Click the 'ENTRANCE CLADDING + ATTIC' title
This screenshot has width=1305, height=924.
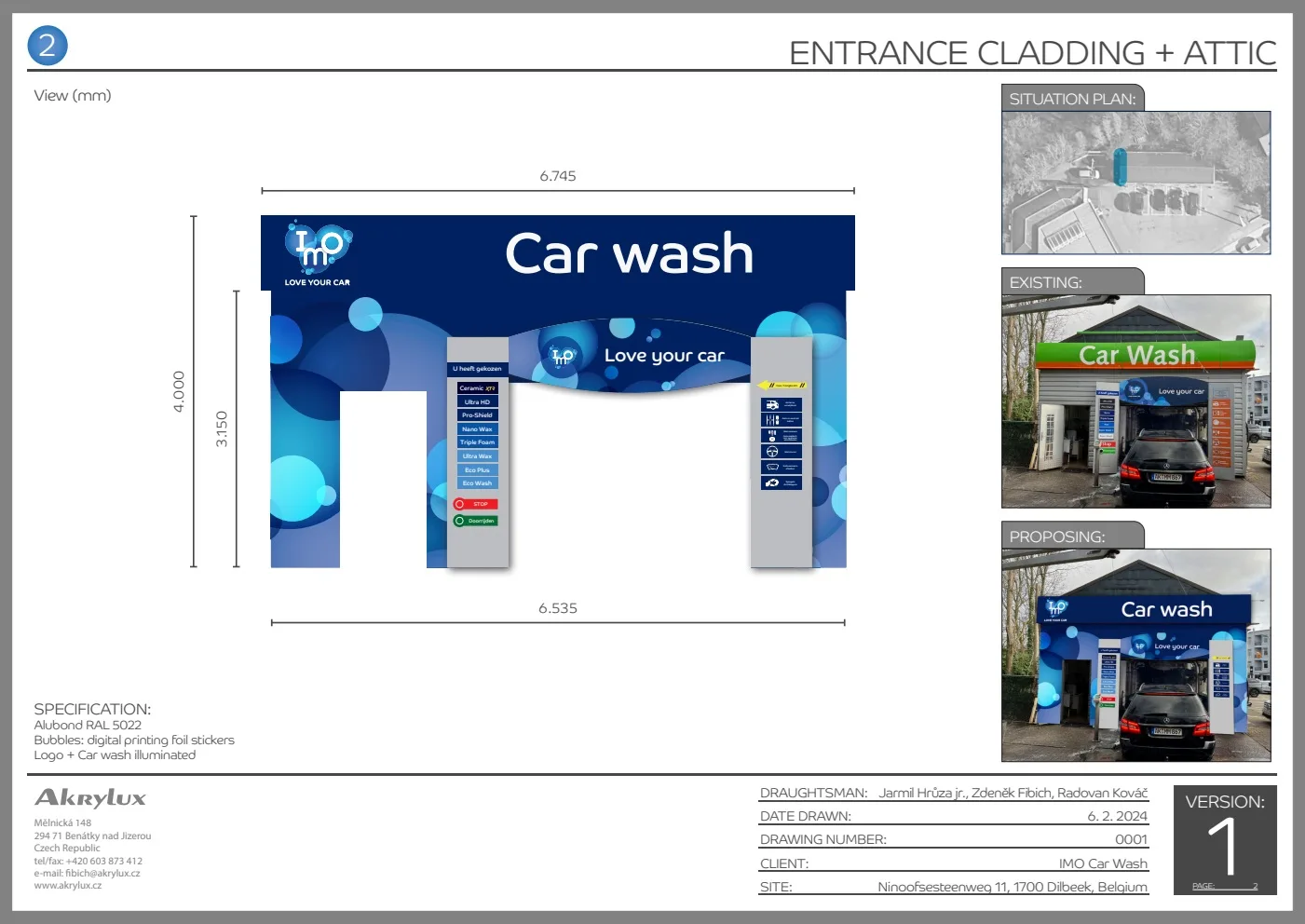click(x=1032, y=53)
